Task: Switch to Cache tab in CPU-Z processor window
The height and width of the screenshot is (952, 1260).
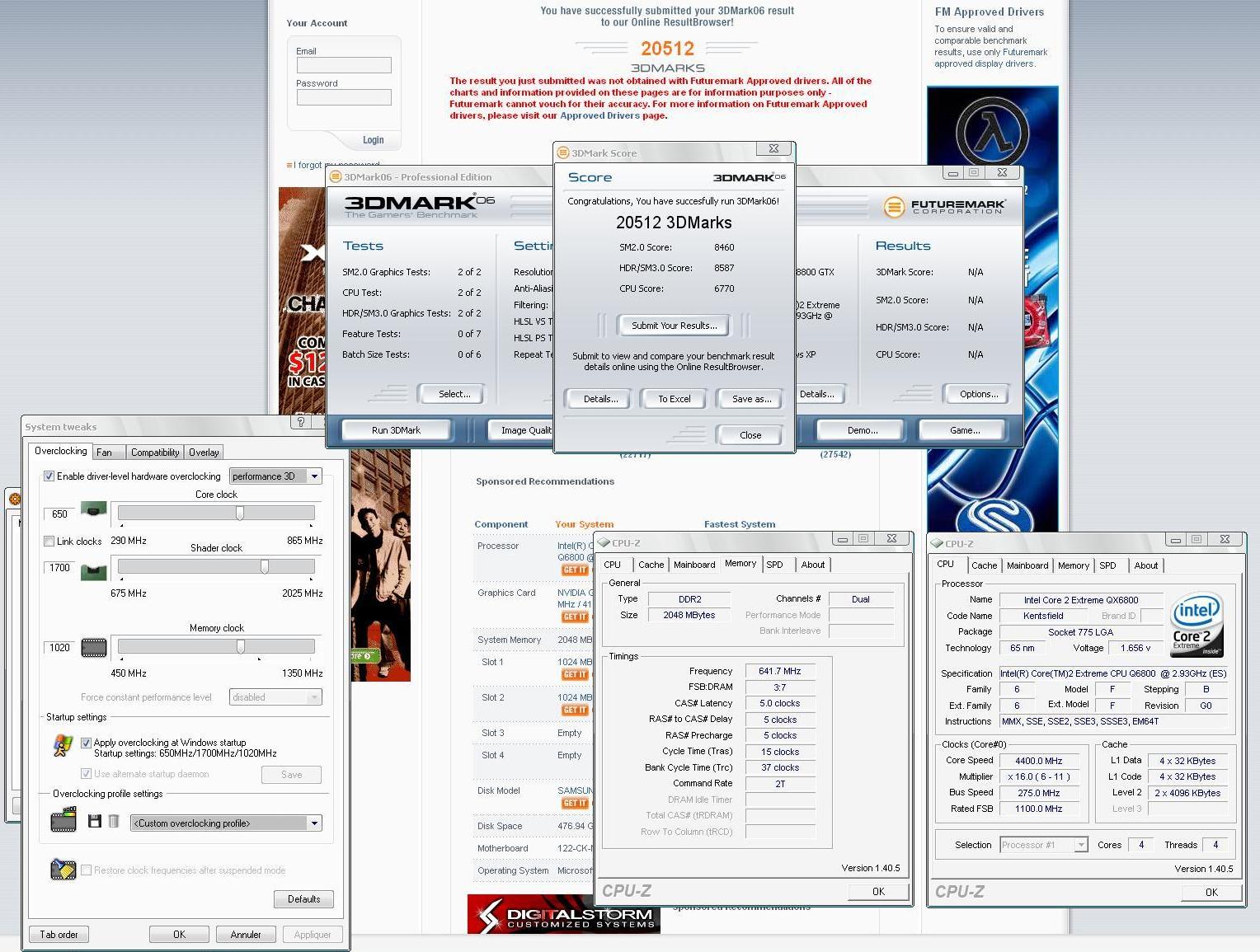Action: 984,565
